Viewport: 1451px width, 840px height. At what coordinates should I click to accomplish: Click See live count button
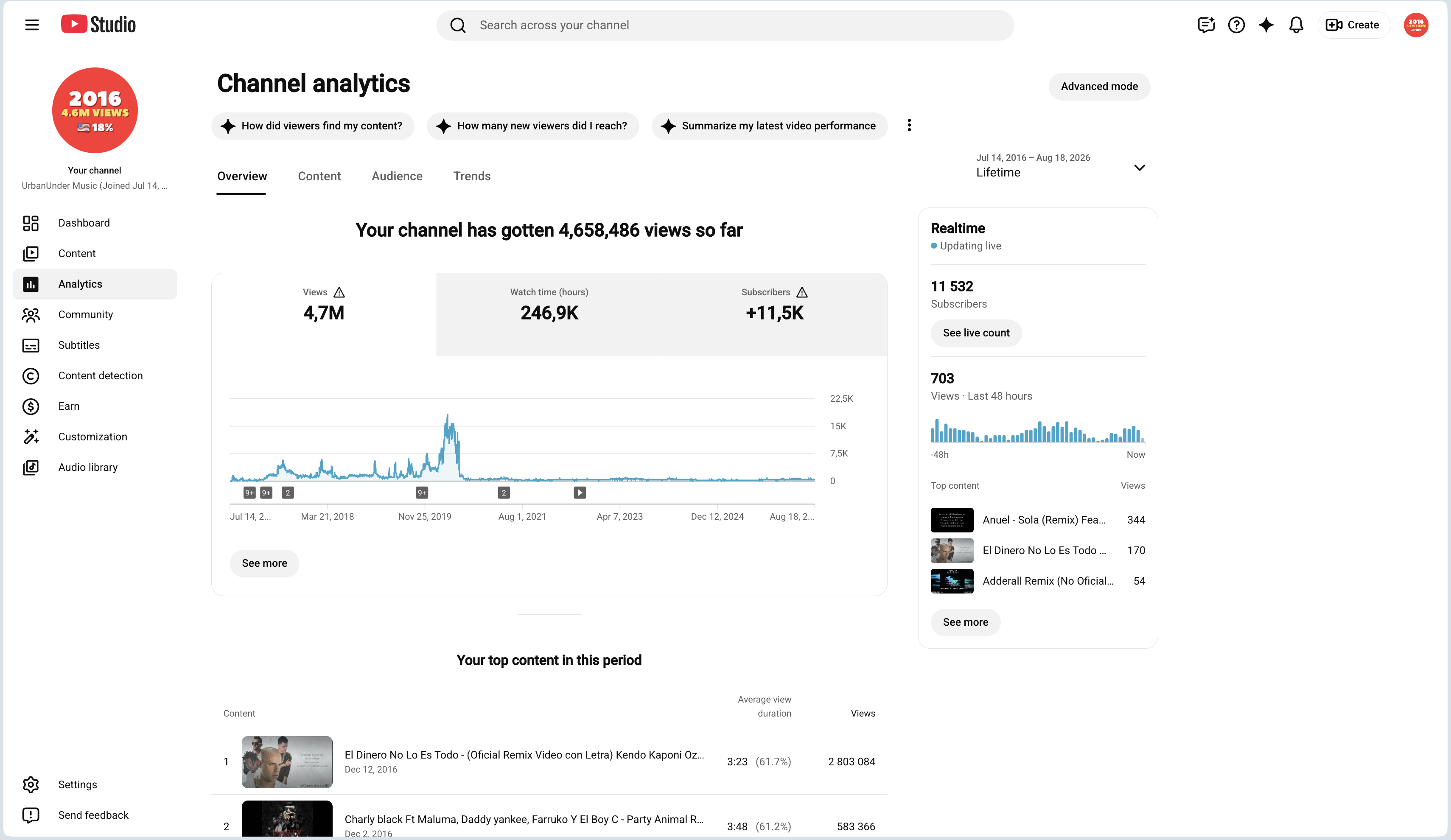click(x=976, y=333)
